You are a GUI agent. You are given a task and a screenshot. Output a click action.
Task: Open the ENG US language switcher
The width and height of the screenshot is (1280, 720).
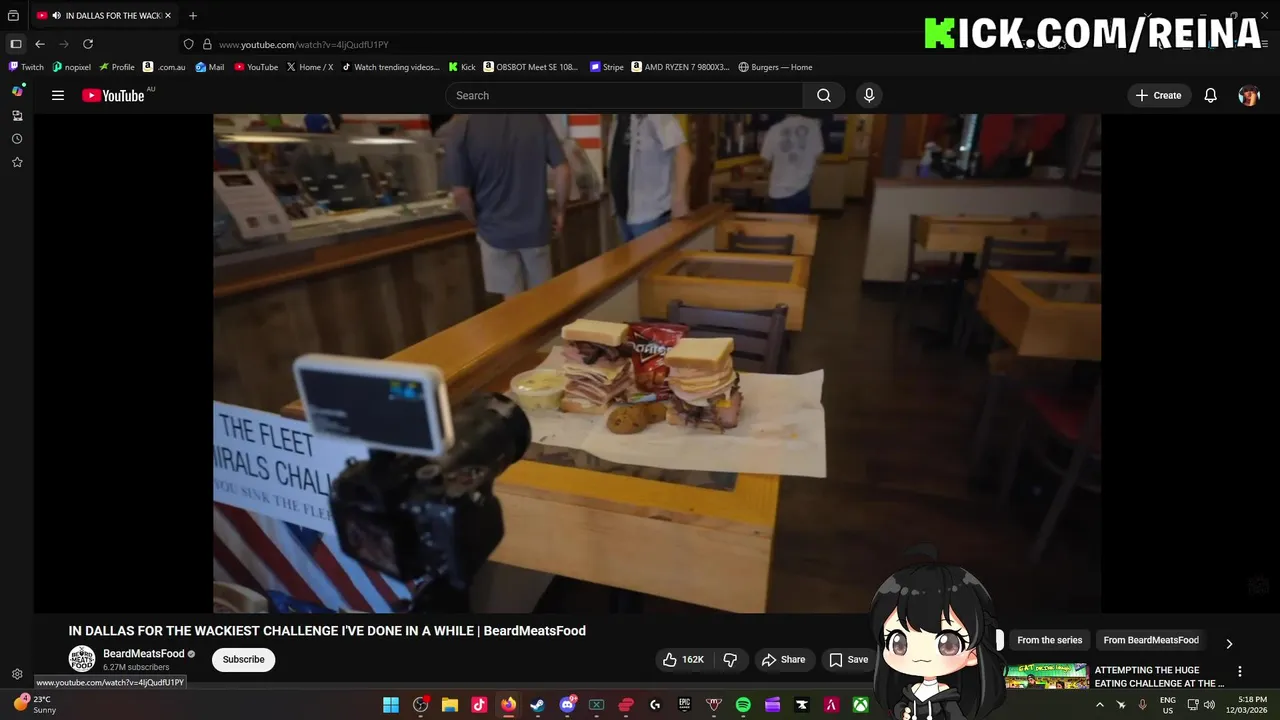(x=1167, y=705)
